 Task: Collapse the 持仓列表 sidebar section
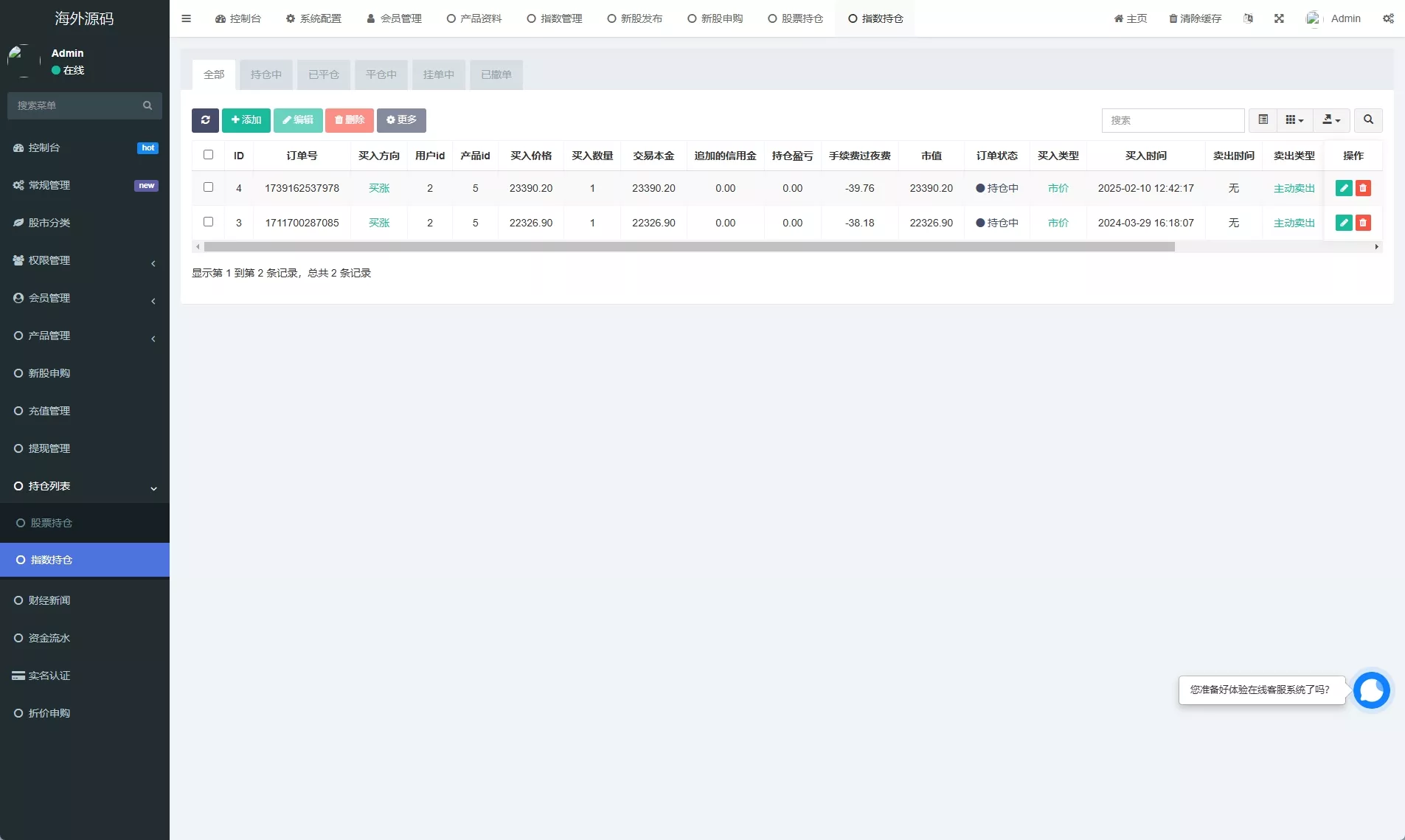point(85,486)
